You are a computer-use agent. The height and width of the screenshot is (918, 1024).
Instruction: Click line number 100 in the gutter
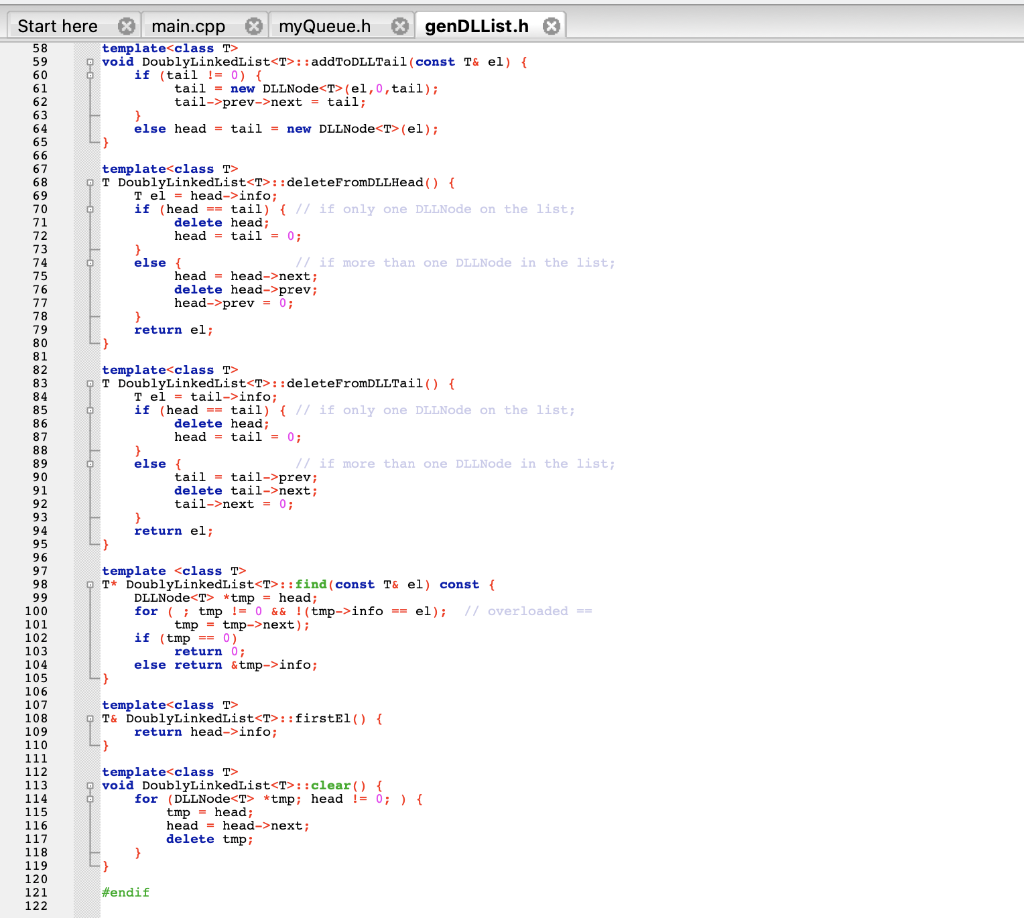(38, 611)
